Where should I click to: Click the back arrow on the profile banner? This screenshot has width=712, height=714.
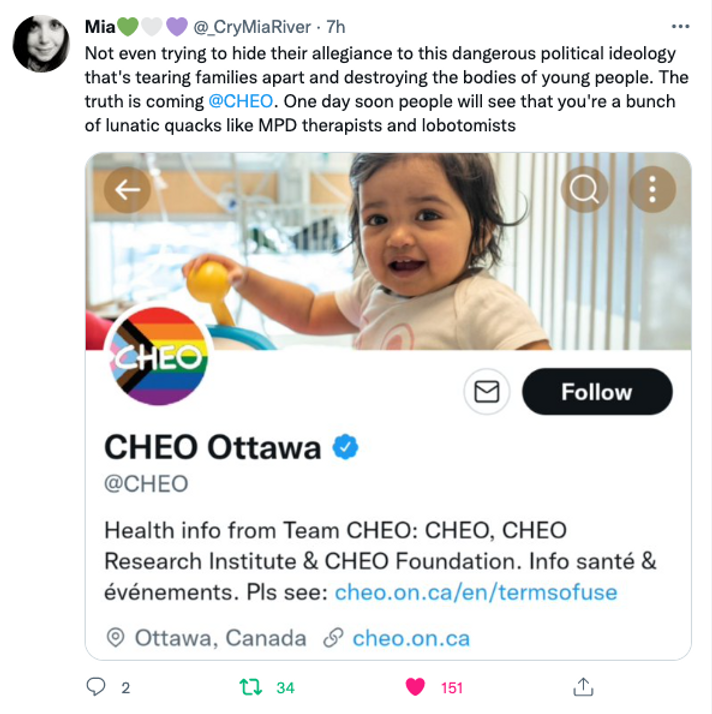pos(128,190)
